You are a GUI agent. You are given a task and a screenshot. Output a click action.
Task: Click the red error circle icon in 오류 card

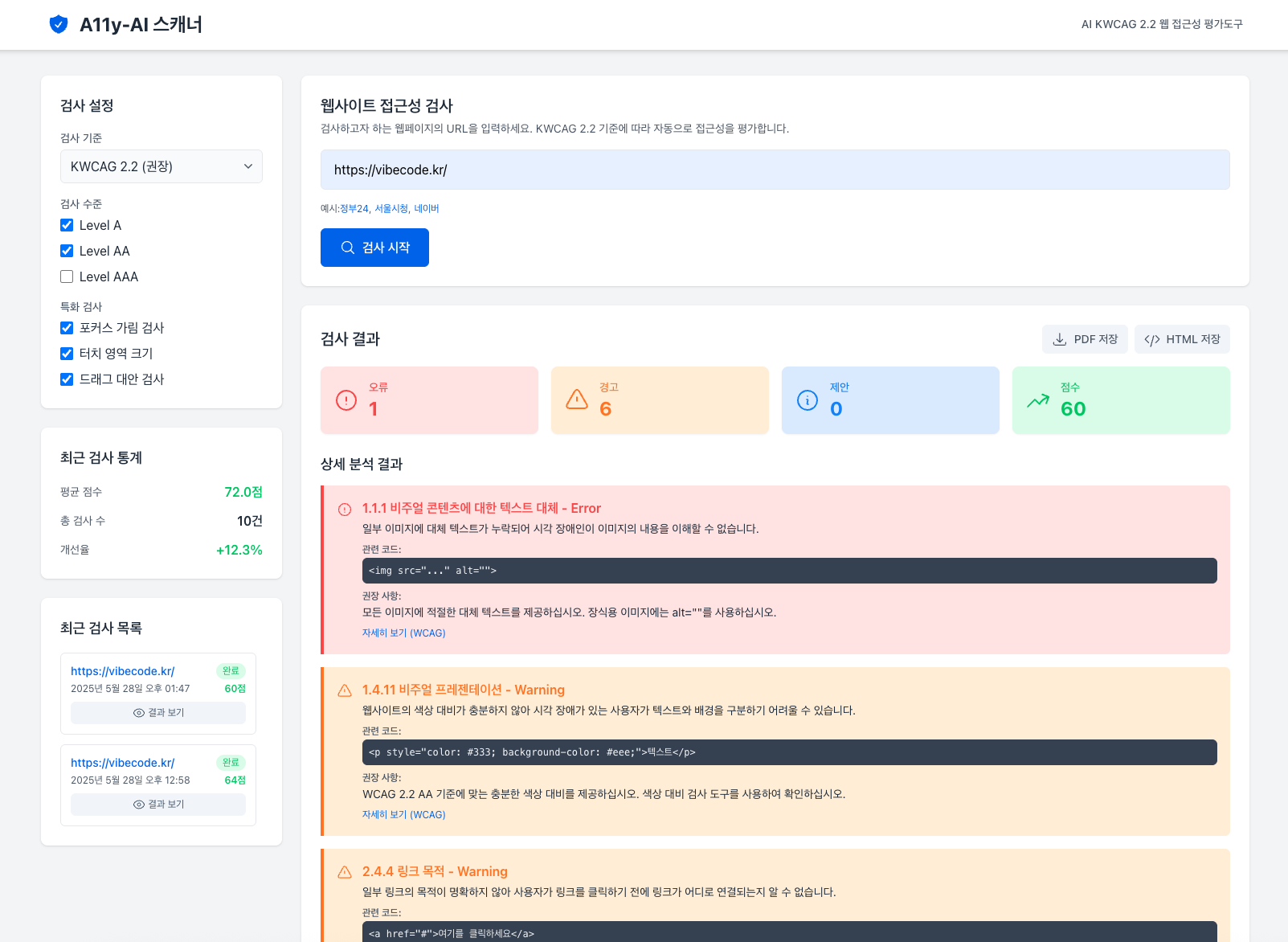click(x=346, y=400)
